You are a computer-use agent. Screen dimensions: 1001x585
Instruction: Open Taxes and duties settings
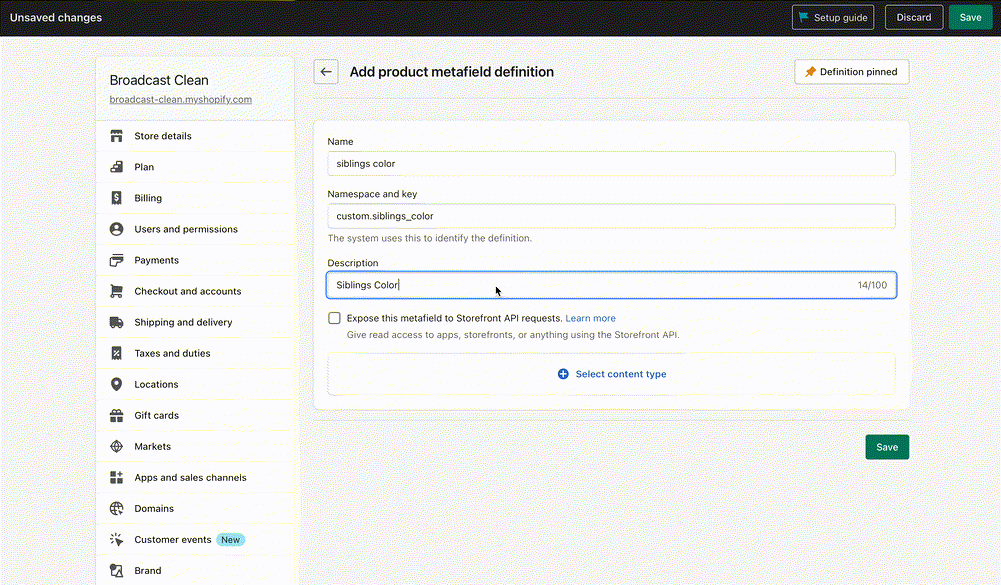coord(172,353)
